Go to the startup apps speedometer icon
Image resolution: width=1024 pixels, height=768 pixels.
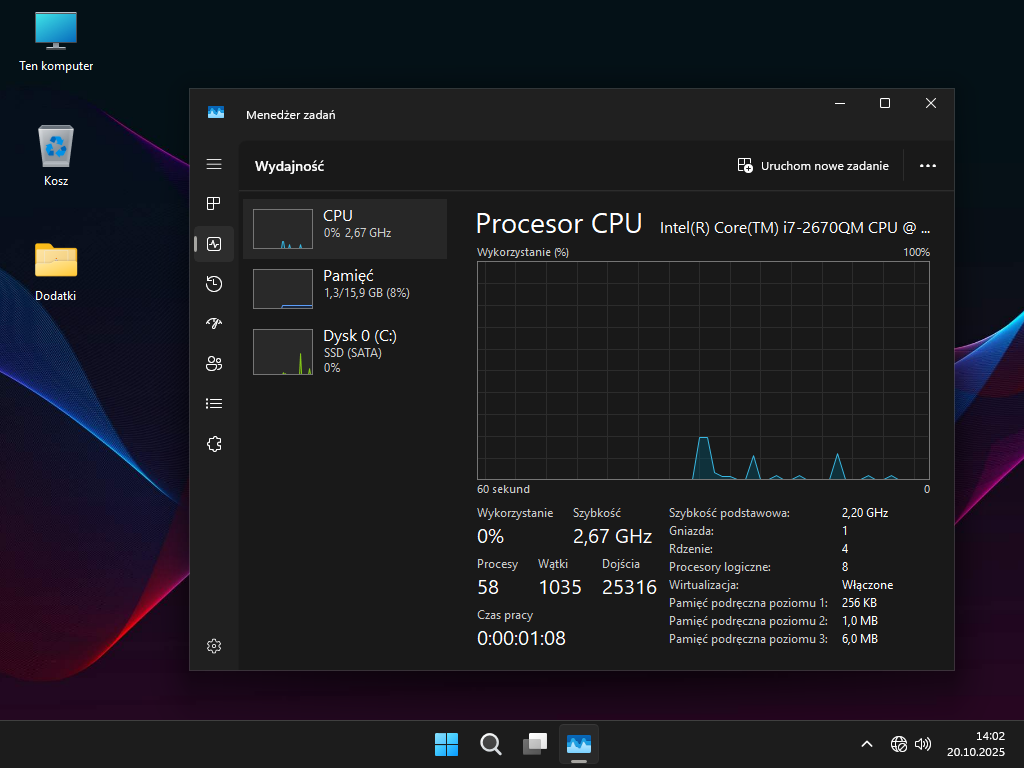tap(214, 324)
